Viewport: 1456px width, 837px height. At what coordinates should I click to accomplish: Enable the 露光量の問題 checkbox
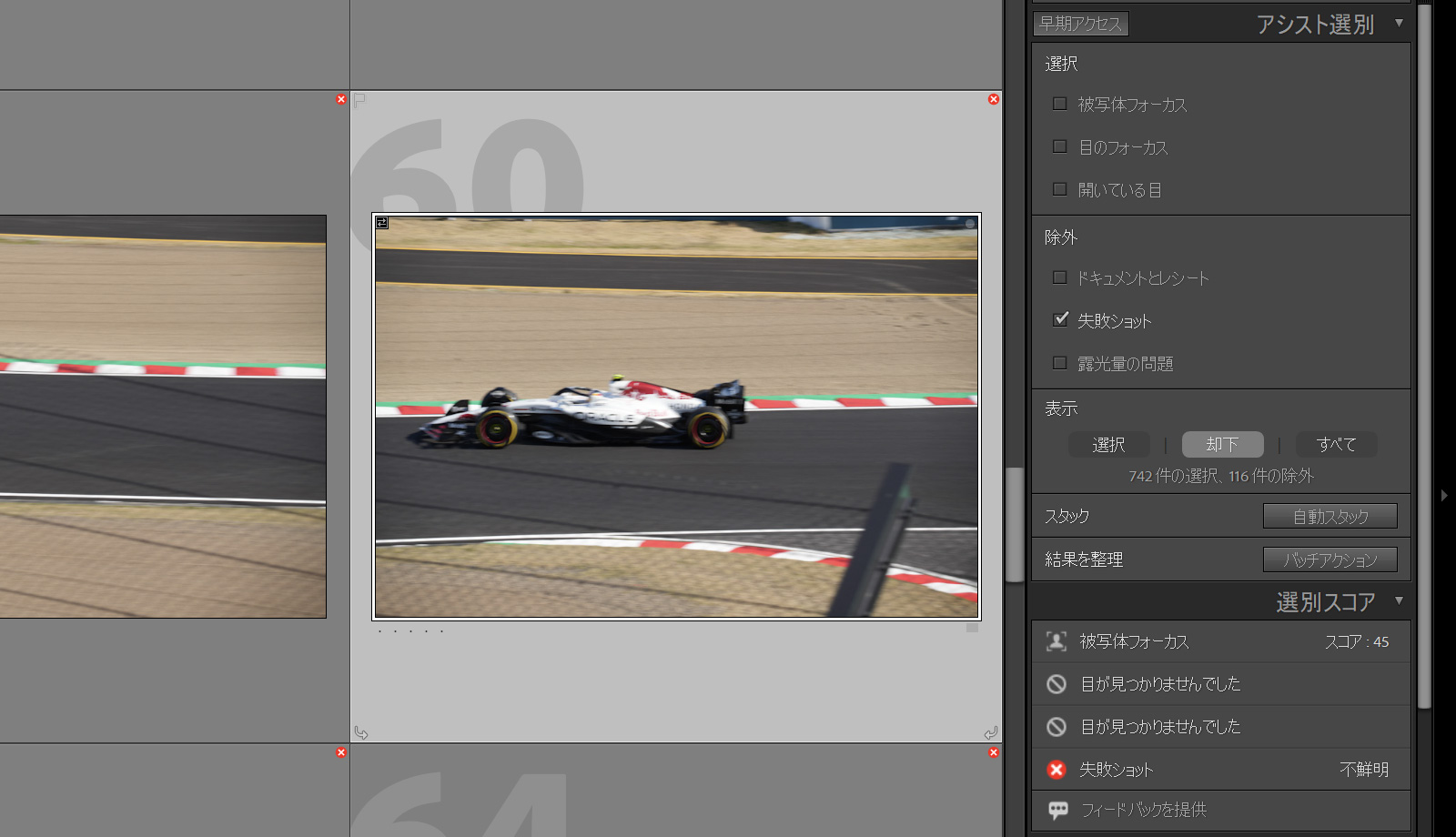pyautogui.click(x=1059, y=363)
